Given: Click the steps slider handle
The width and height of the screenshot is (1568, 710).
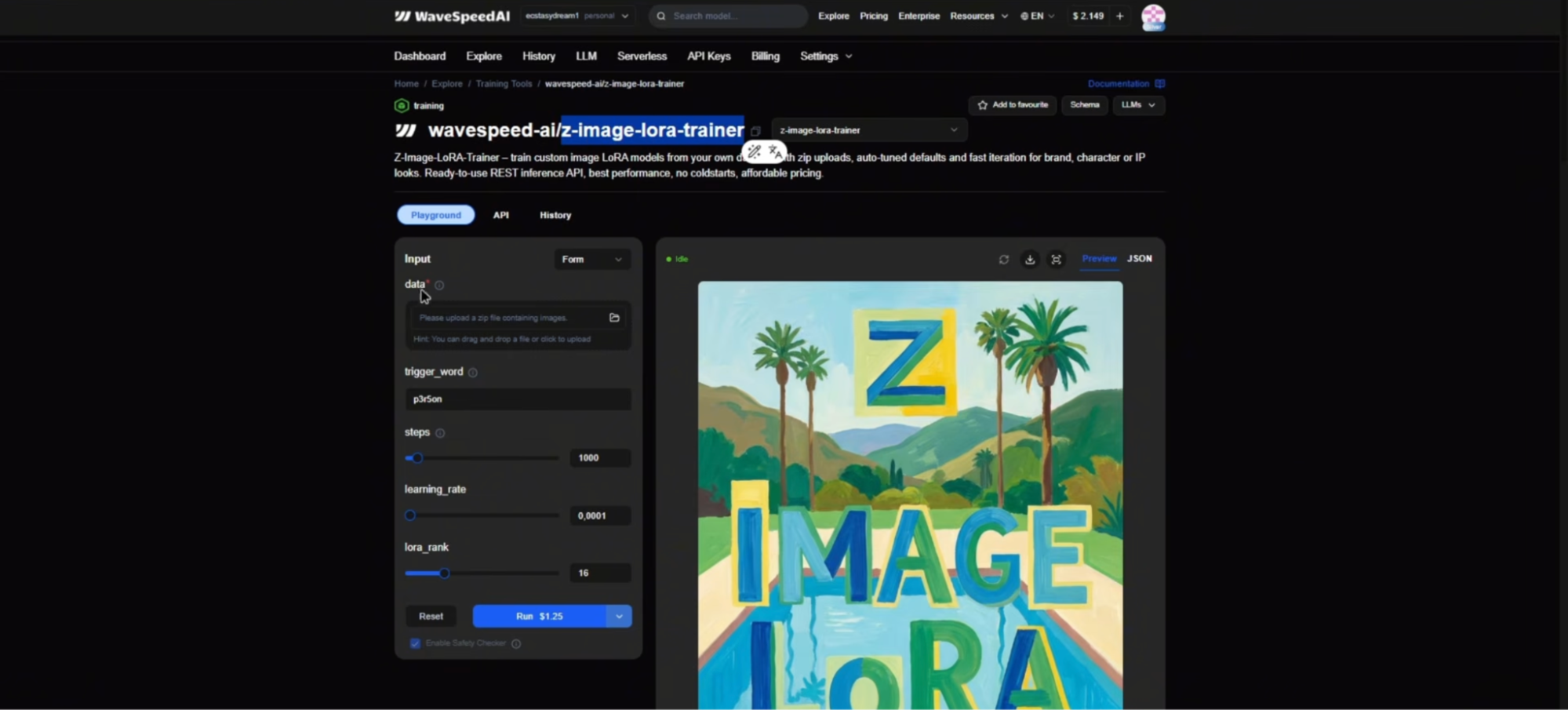Looking at the screenshot, I should pyautogui.click(x=417, y=458).
